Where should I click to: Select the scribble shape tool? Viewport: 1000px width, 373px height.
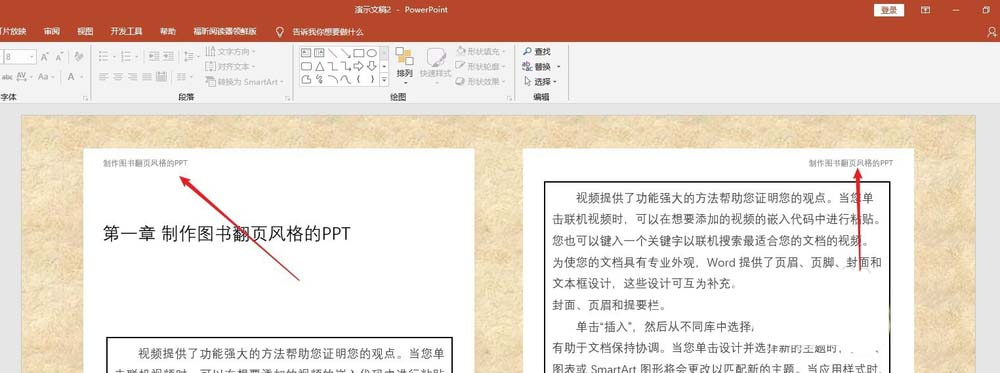coord(319,79)
